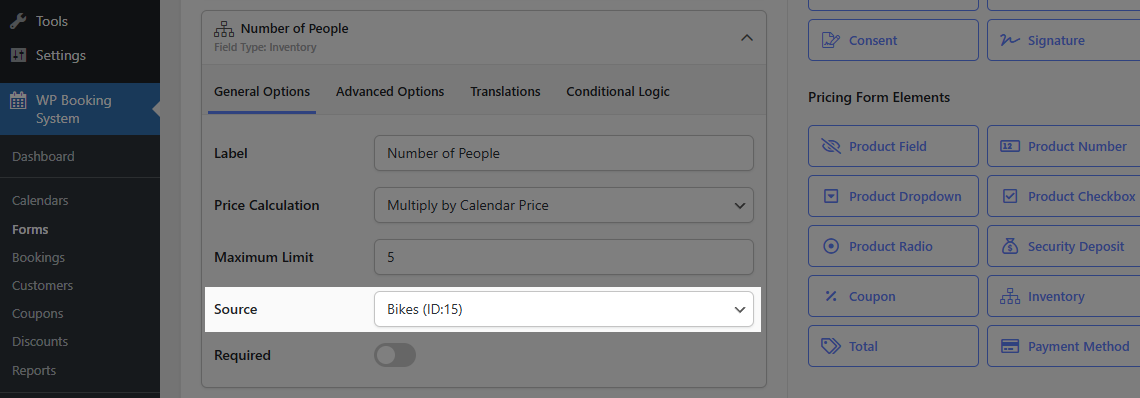The image size is (1140, 398).
Task: Click the Payment Method card icon
Action: click(1010, 346)
